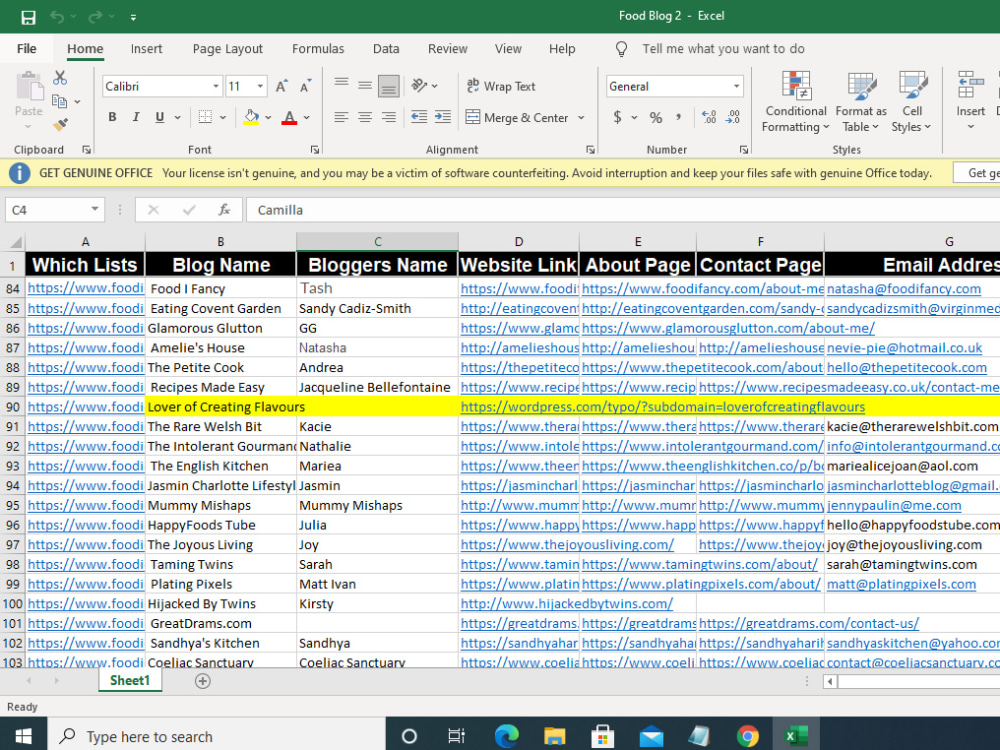This screenshot has height=750, width=1000.
Task: Open Conditional Formatting menu
Action: [x=795, y=102]
